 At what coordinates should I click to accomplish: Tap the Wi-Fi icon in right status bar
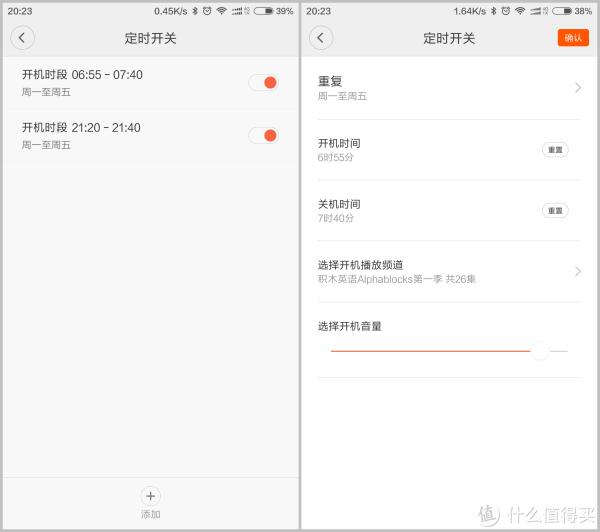point(520,11)
